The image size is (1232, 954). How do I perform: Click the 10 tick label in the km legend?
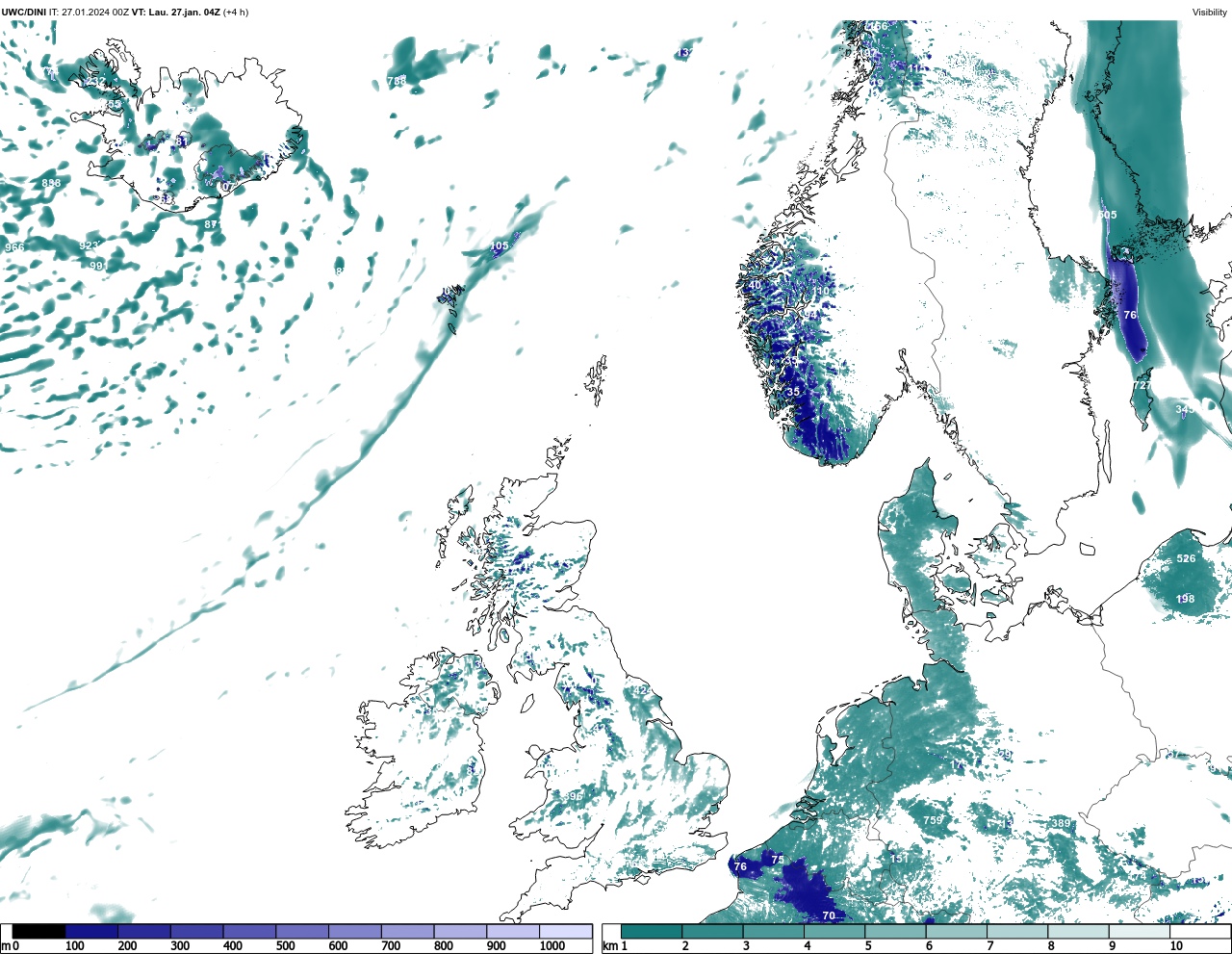1176,946
